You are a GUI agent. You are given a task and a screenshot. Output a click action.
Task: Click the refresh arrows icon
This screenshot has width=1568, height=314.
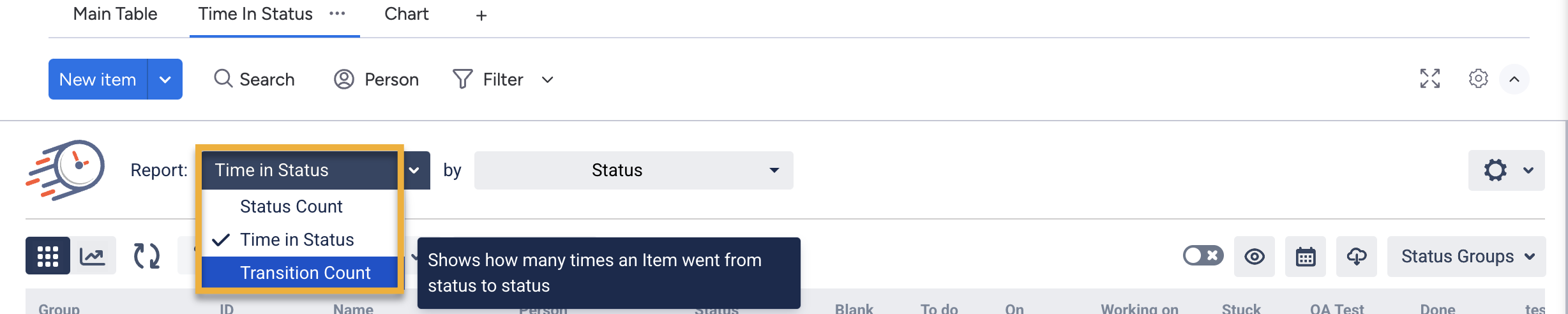tap(146, 256)
